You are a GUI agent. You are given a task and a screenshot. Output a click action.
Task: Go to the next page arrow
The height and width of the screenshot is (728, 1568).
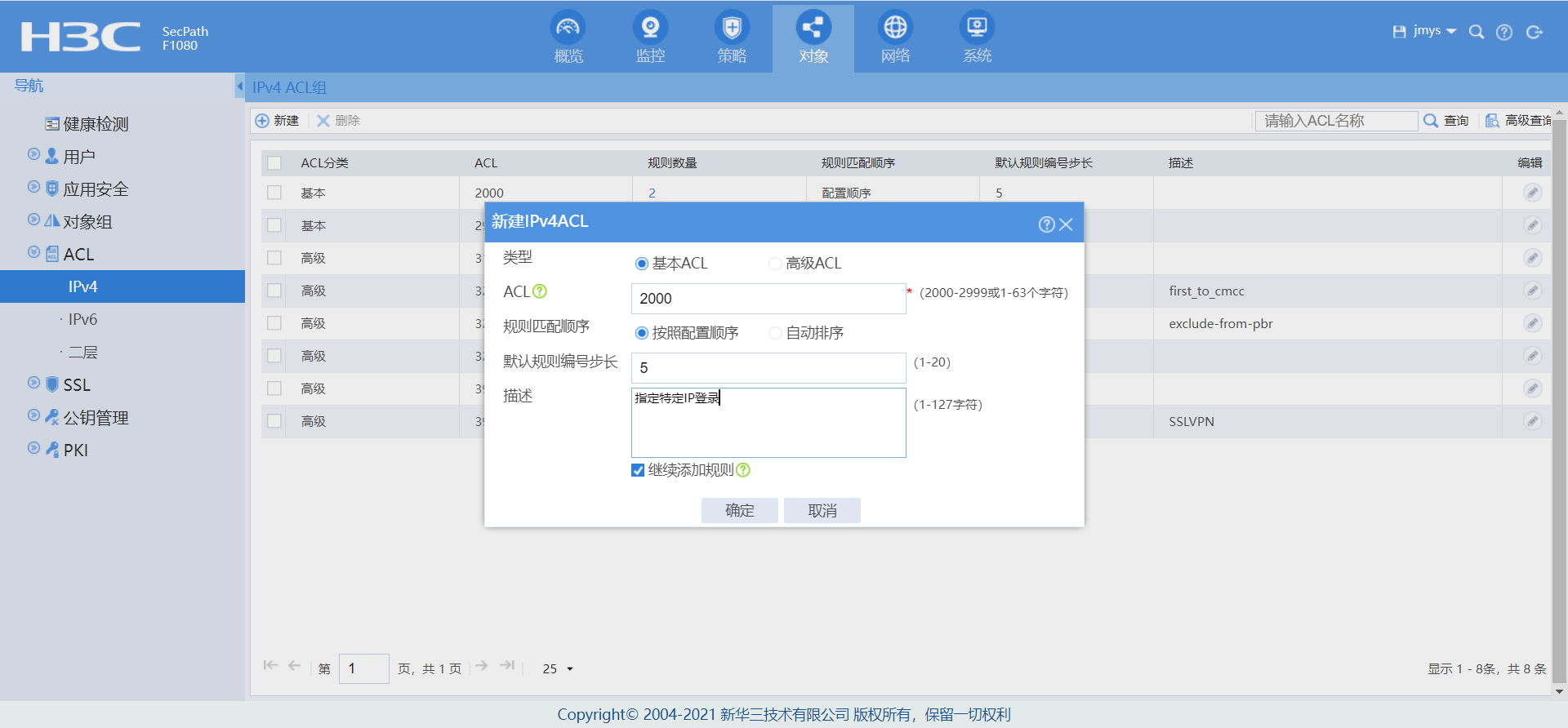pos(482,666)
